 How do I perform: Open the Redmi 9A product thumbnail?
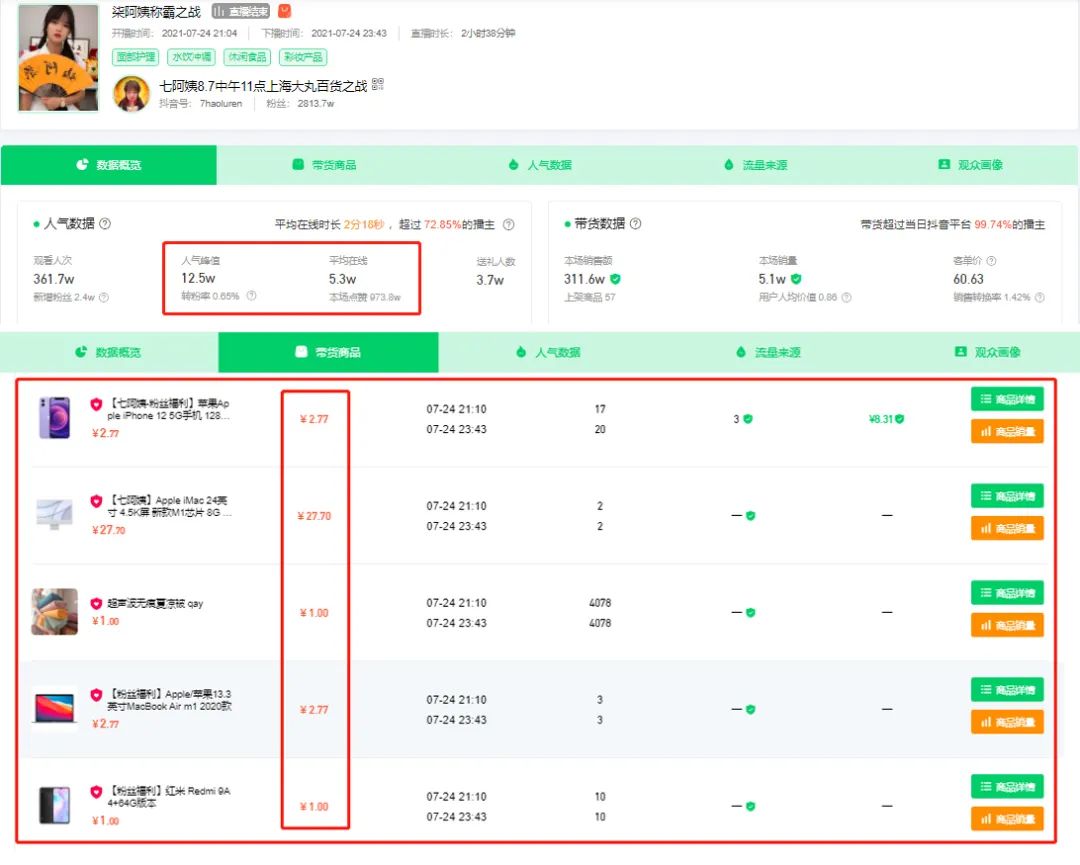[x=54, y=805]
